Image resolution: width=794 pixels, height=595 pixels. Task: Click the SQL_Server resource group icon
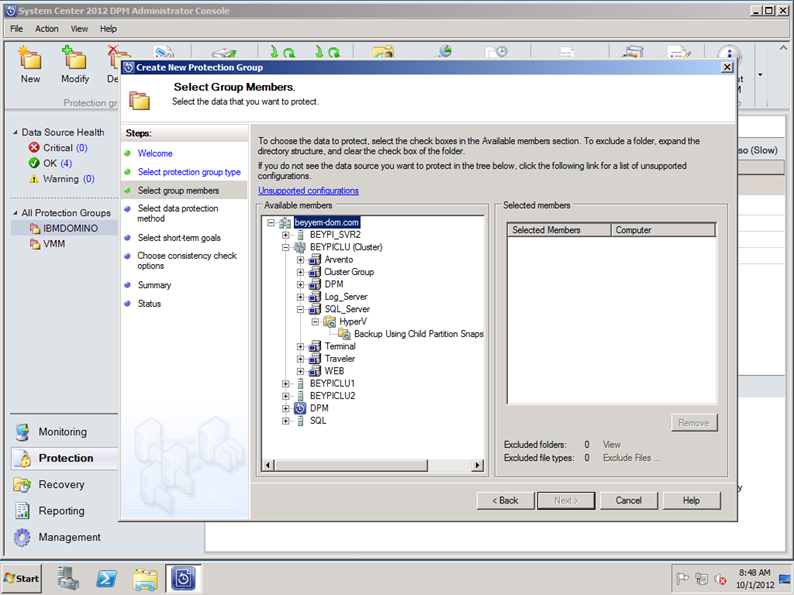[x=315, y=309]
